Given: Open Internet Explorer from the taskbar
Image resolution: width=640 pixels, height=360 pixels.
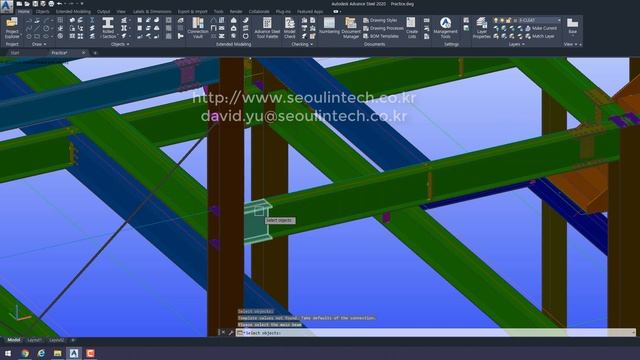Looking at the screenshot, I should click(x=41, y=353).
